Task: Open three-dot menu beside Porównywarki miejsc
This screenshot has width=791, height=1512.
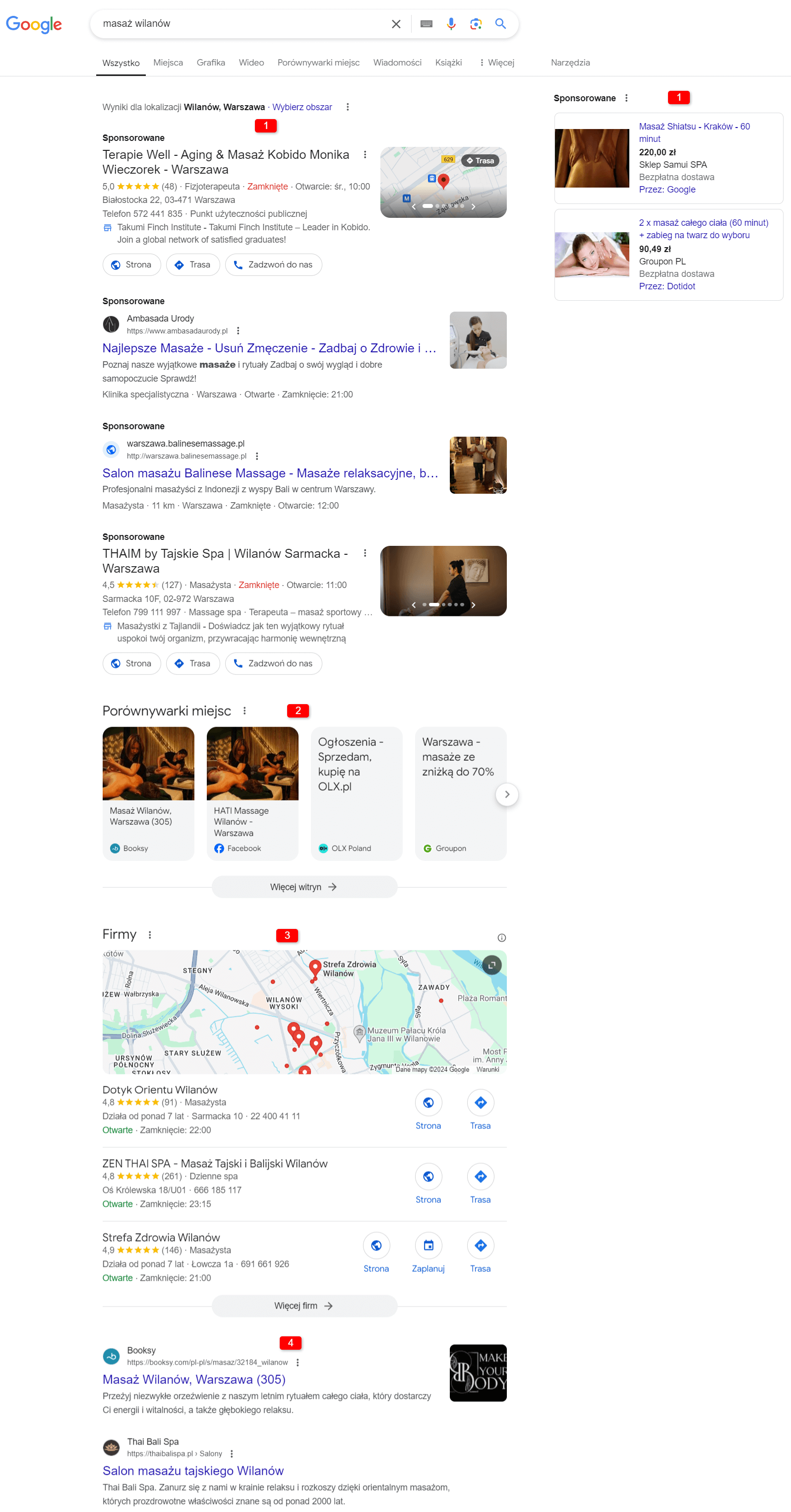Action: coord(244,711)
